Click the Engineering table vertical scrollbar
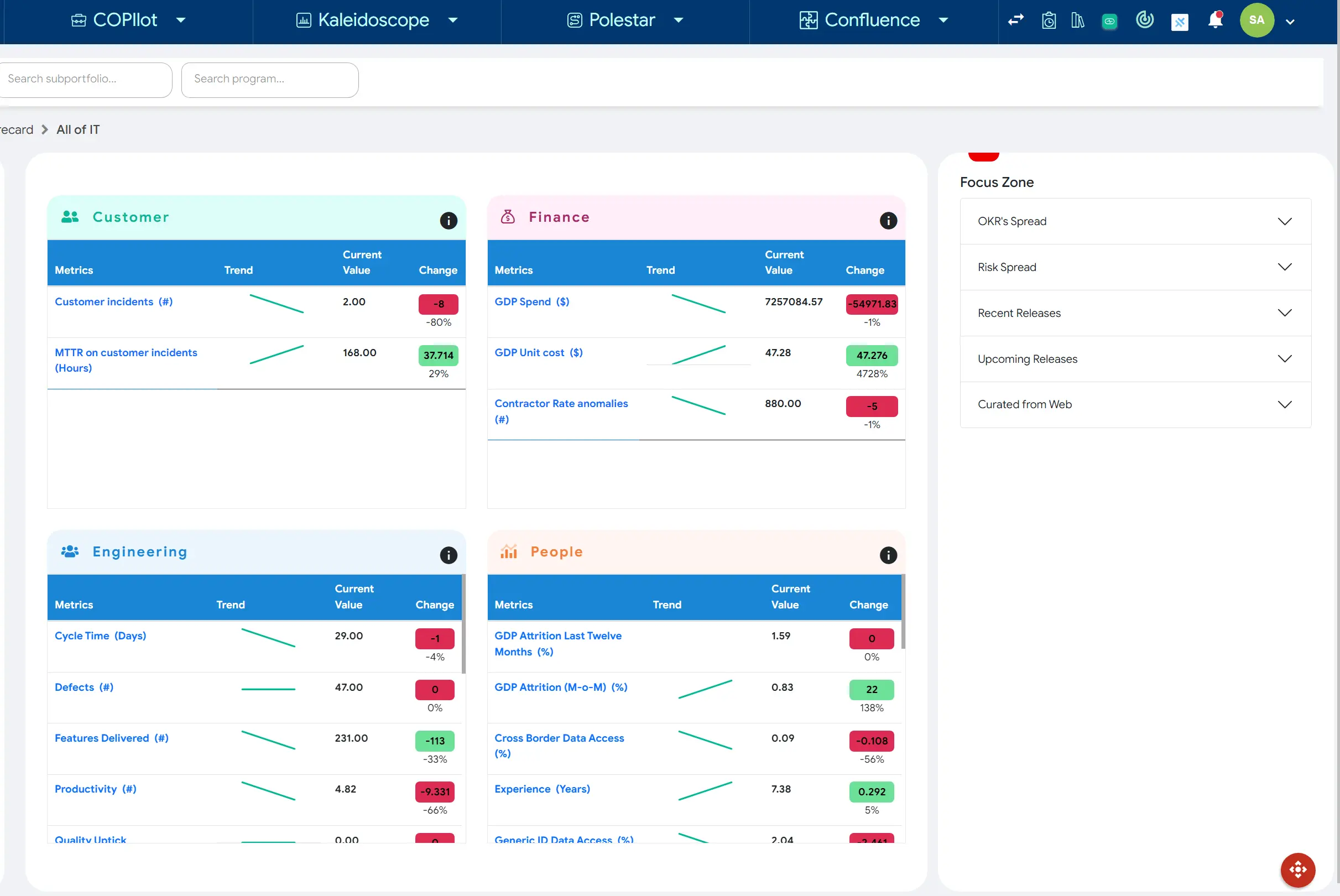This screenshot has width=1340, height=896. 463,624
